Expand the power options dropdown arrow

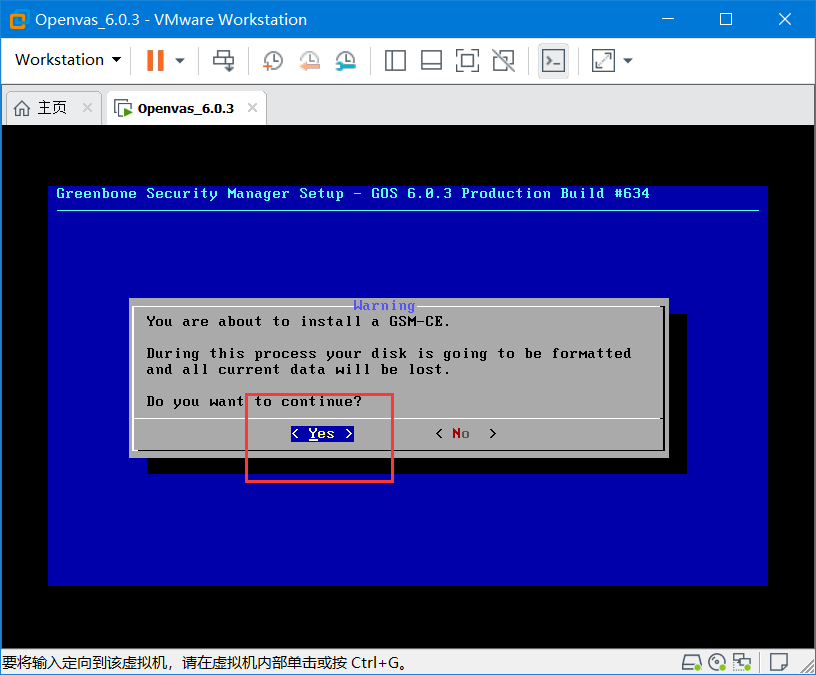pyautogui.click(x=180, y=61)
